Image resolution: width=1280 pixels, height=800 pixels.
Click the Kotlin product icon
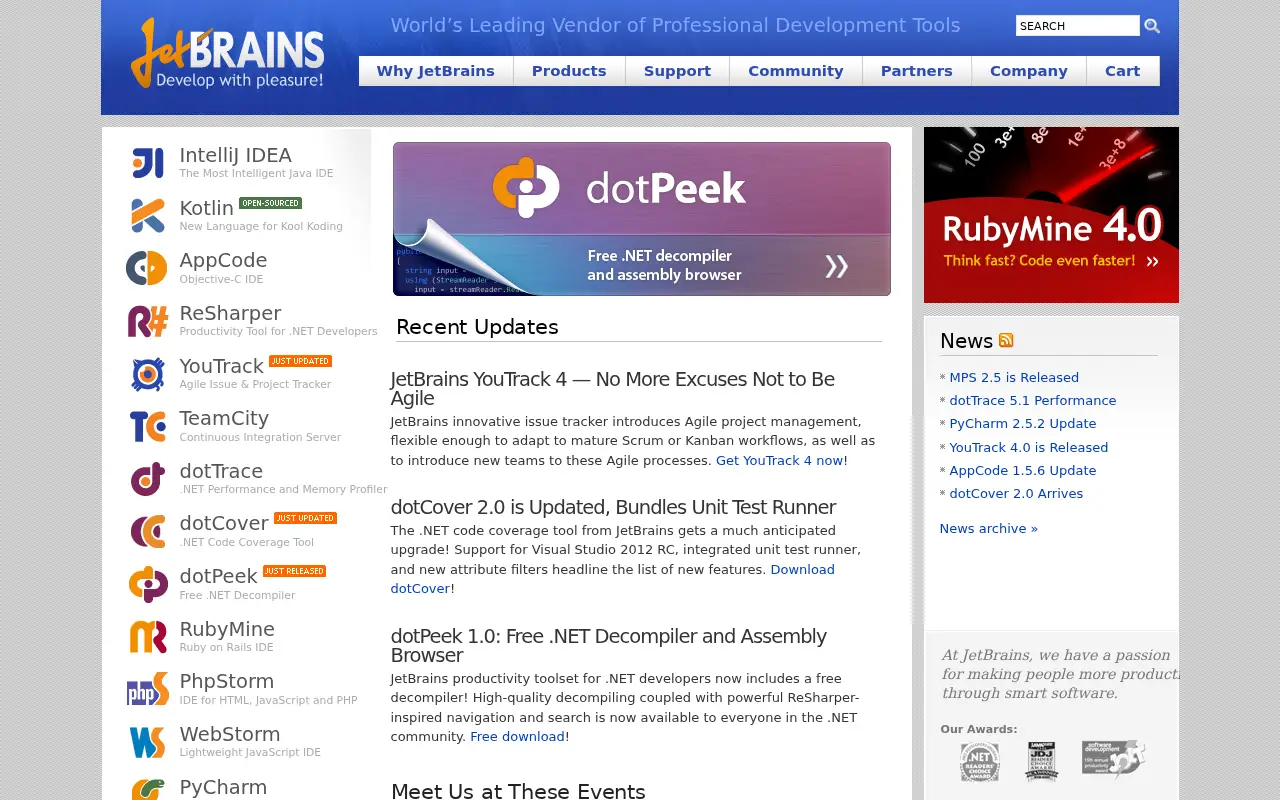(x=148, y=215)
